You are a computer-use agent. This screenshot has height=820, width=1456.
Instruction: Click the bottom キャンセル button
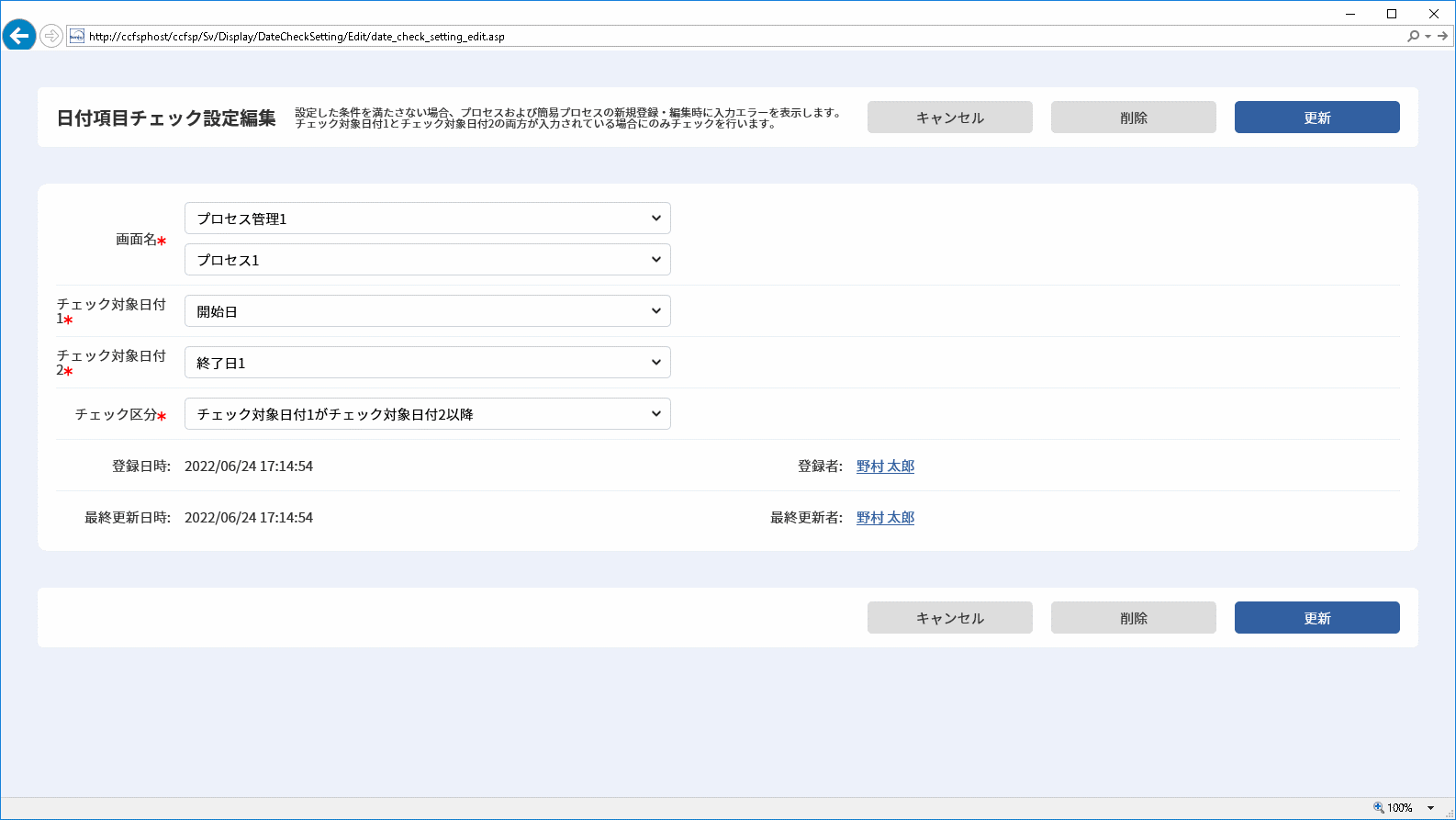(950, 618)
